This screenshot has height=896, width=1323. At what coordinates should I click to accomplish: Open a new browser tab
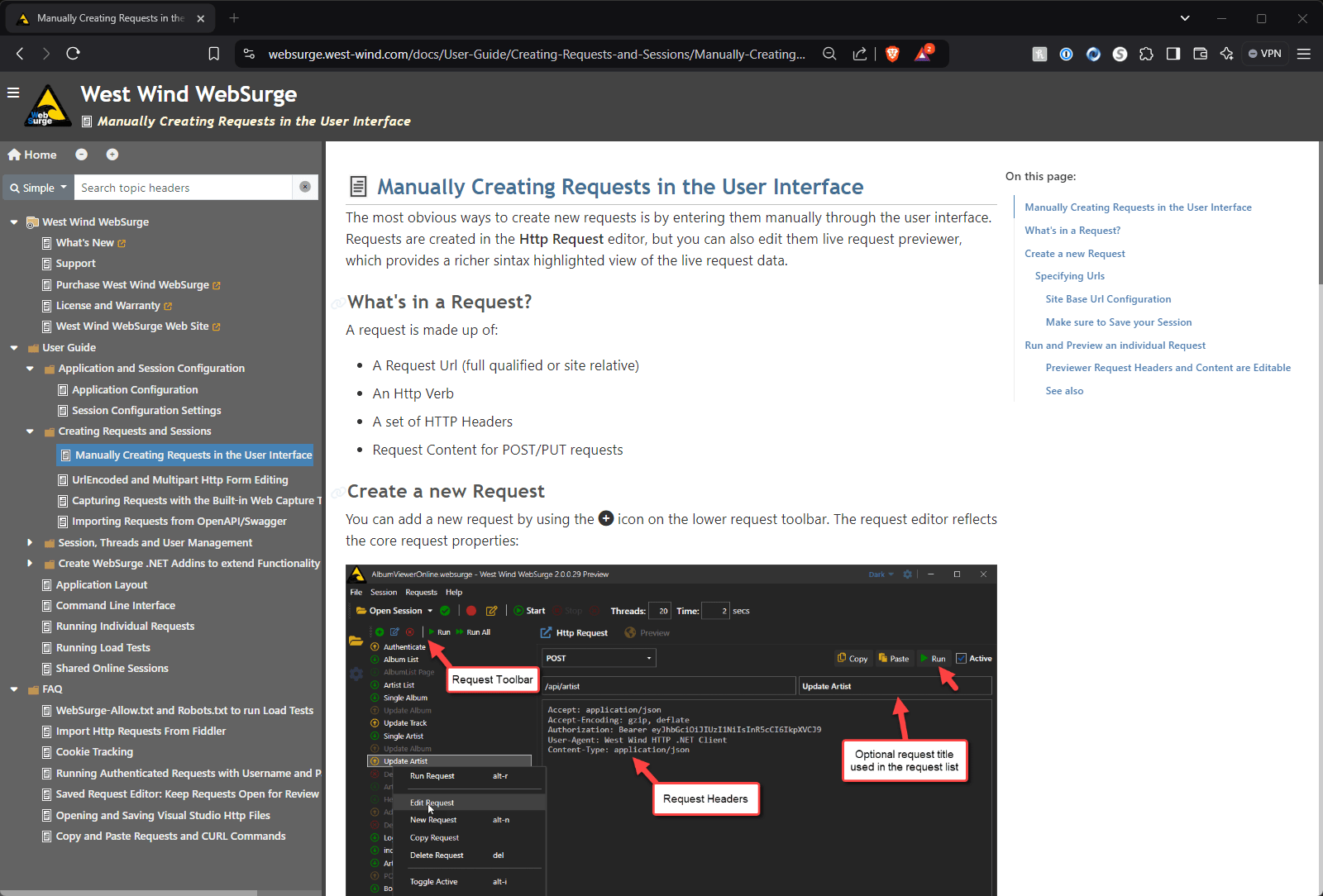[x=234, y=17]
